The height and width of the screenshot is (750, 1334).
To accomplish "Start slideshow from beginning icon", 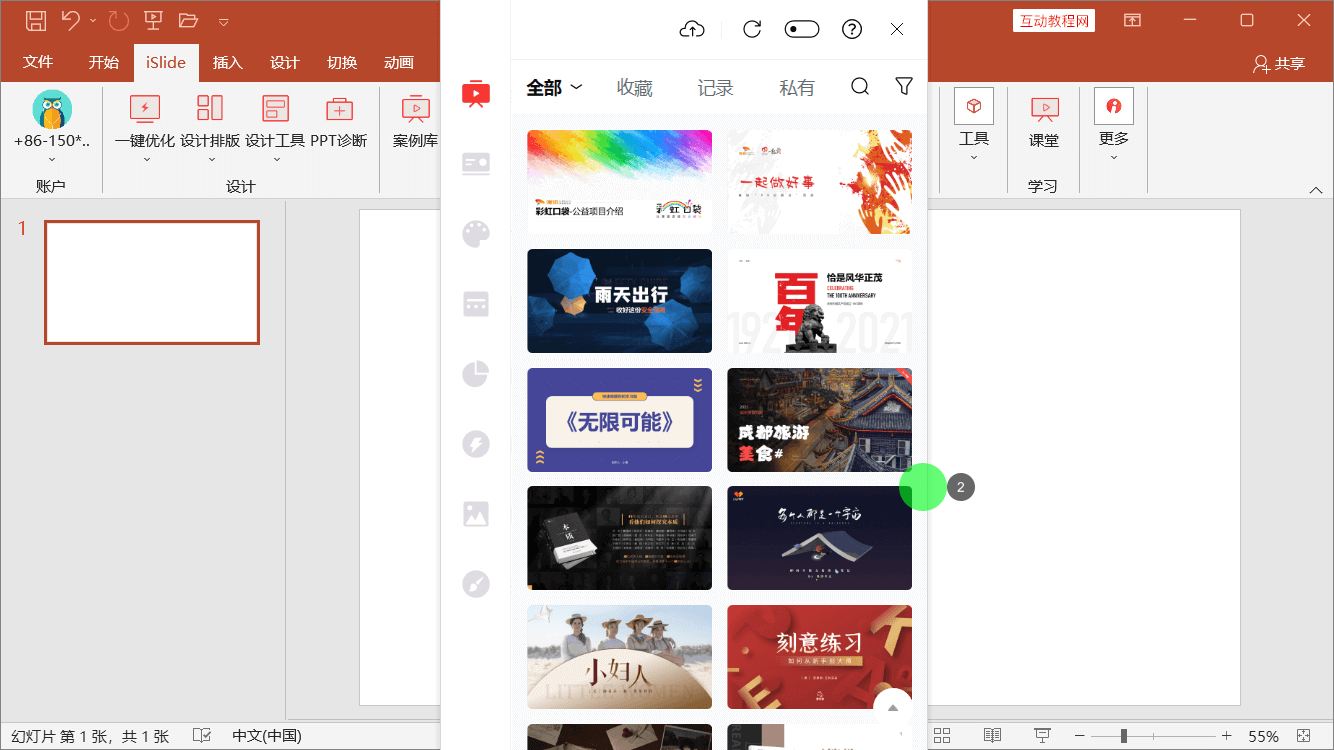I will tap(153, 20).
